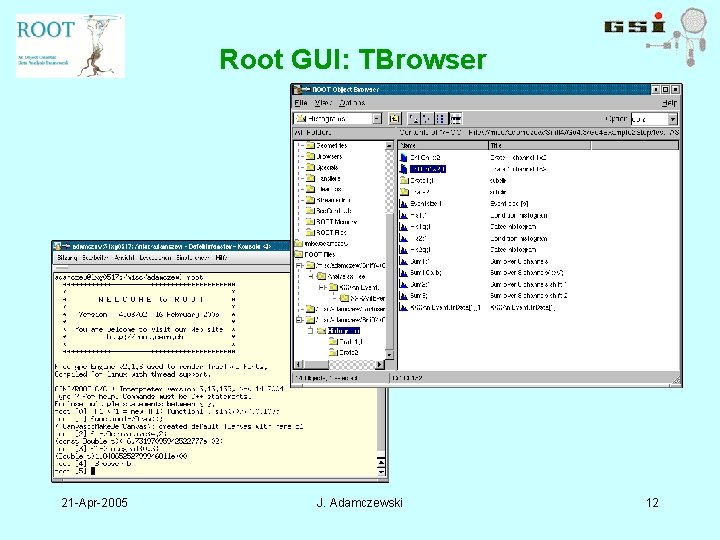Viewport: 720px width, 540px height.
Task: Open the Options menu in ROOT Object Browser
Action: click(x=352, y=103)
